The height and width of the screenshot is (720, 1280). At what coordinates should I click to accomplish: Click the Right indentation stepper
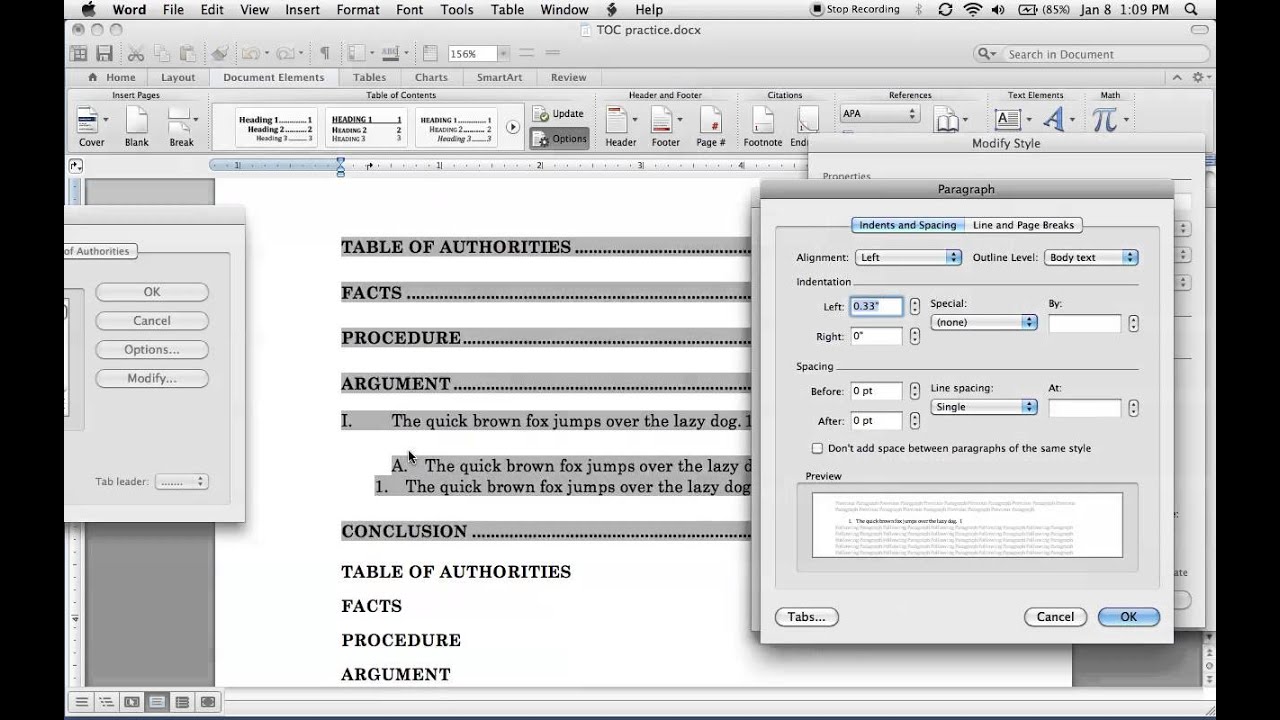tap(914, 336)
